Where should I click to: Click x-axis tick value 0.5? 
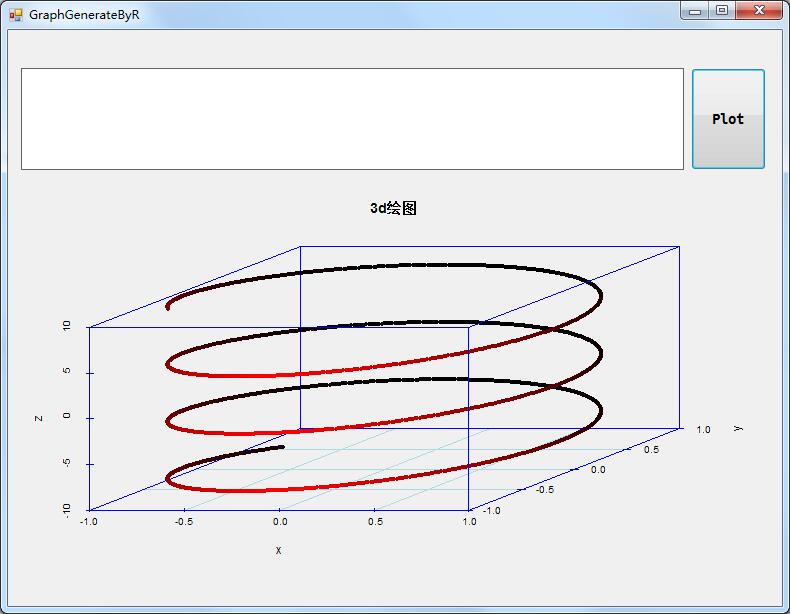[375, 521]
